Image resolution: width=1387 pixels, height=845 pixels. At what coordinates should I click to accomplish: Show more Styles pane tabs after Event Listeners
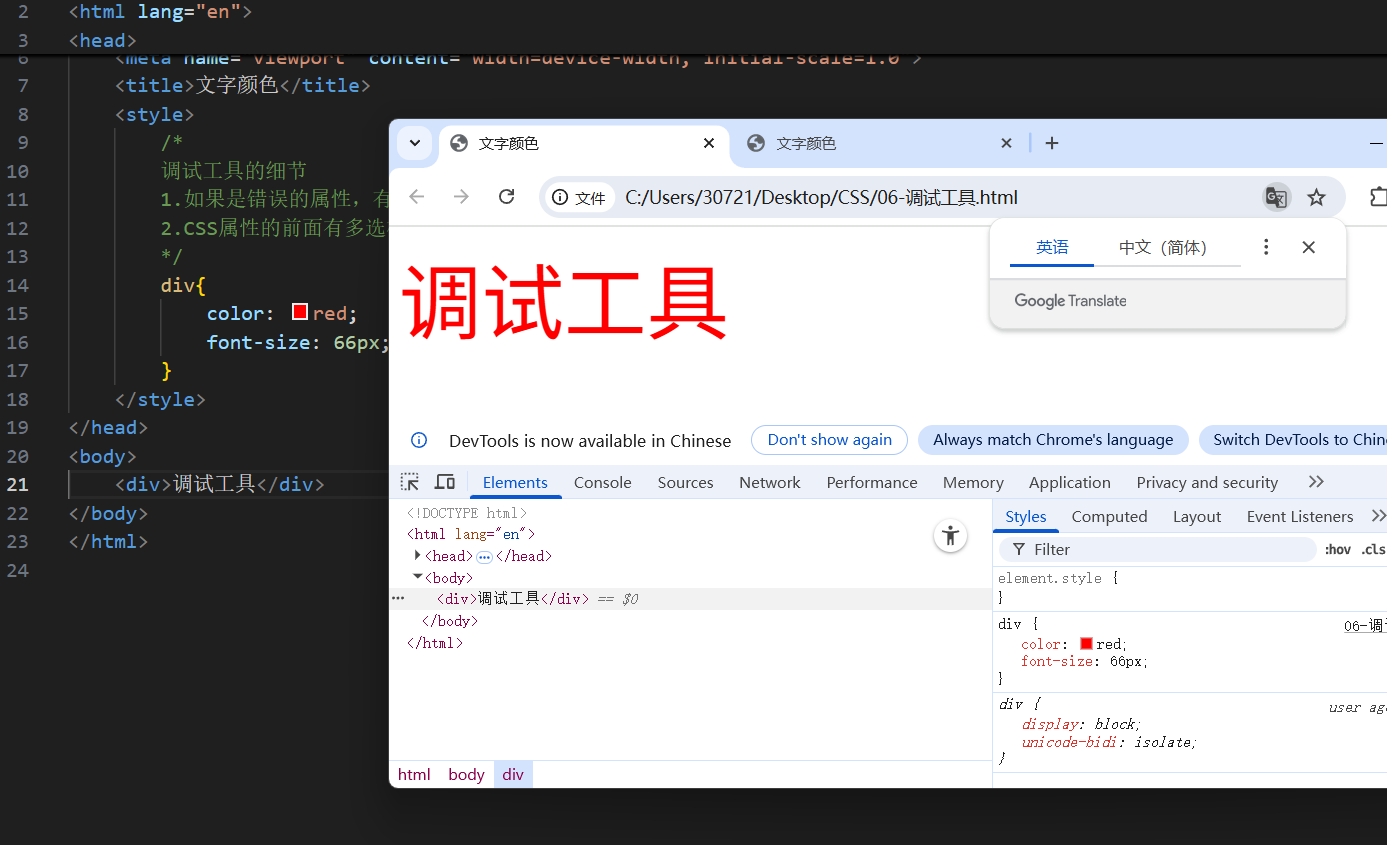[x=1378, y=516]
